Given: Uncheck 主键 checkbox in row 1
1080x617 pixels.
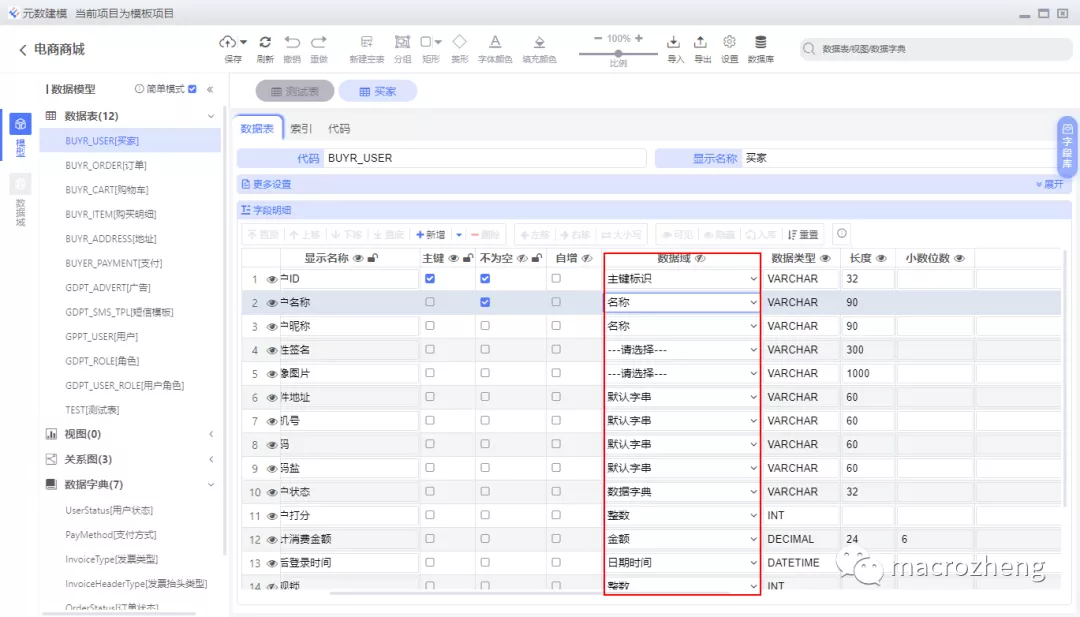Looking at the screenshot, I should point(430,279).
